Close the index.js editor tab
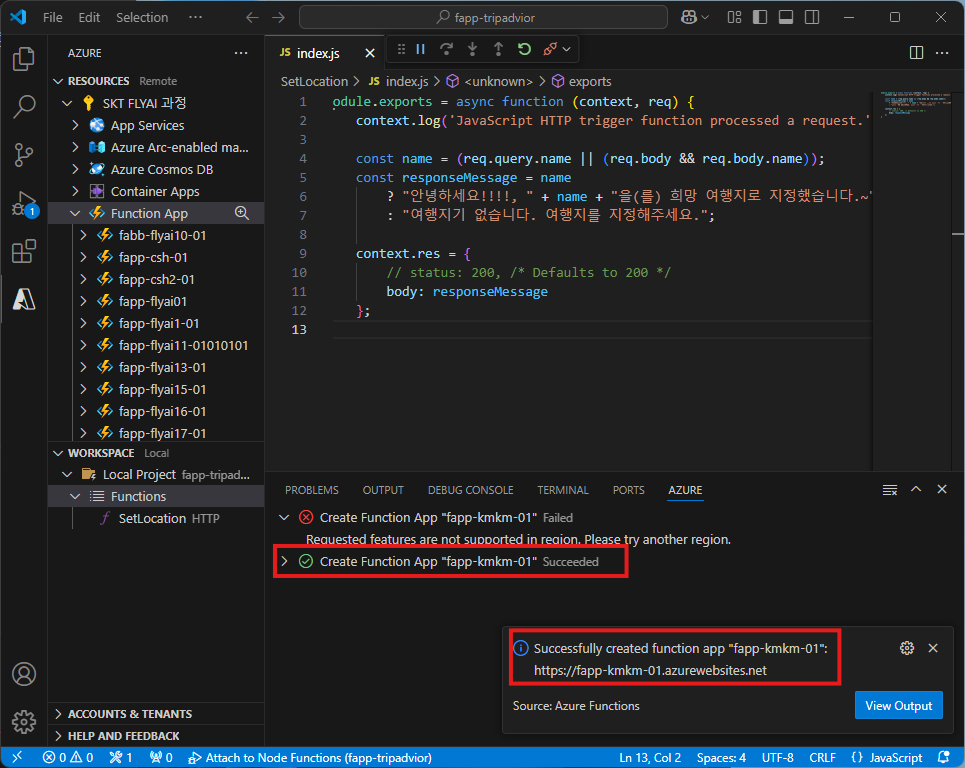The height and width of the screenshot is (768, 965). (x=370, y=53)
